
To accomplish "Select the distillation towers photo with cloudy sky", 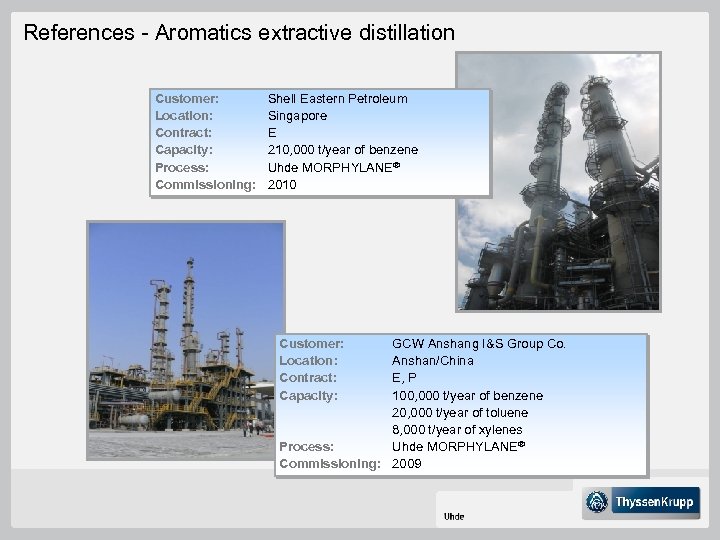I will [x=558, y=182].
